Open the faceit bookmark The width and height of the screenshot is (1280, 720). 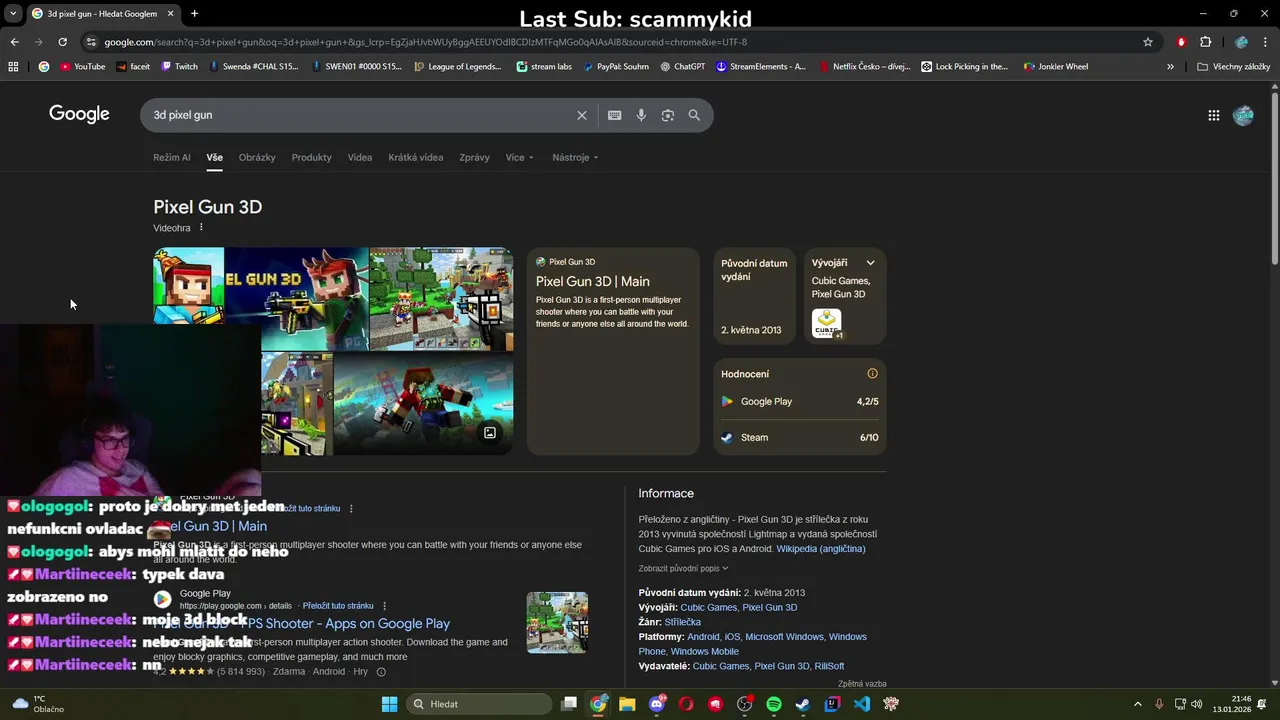point(133,67)
